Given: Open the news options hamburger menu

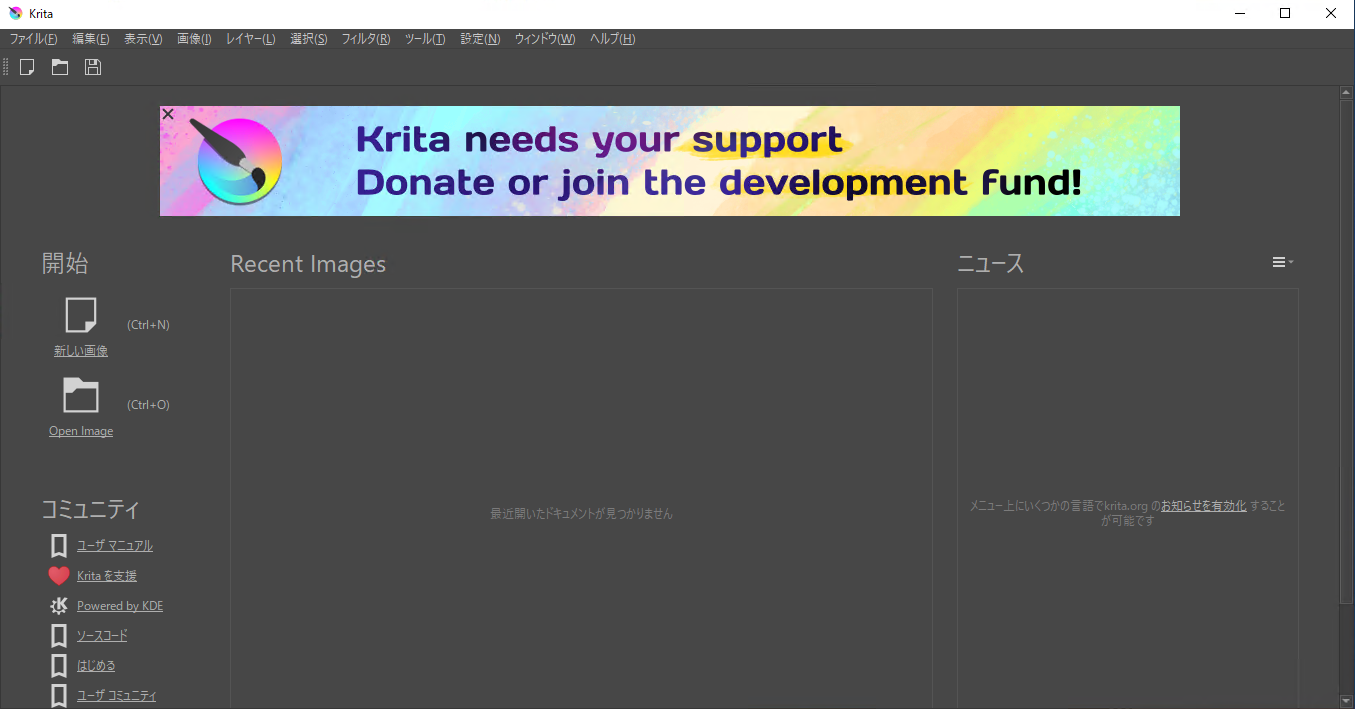Looking at the screenshot, I should pos(1281,261).
